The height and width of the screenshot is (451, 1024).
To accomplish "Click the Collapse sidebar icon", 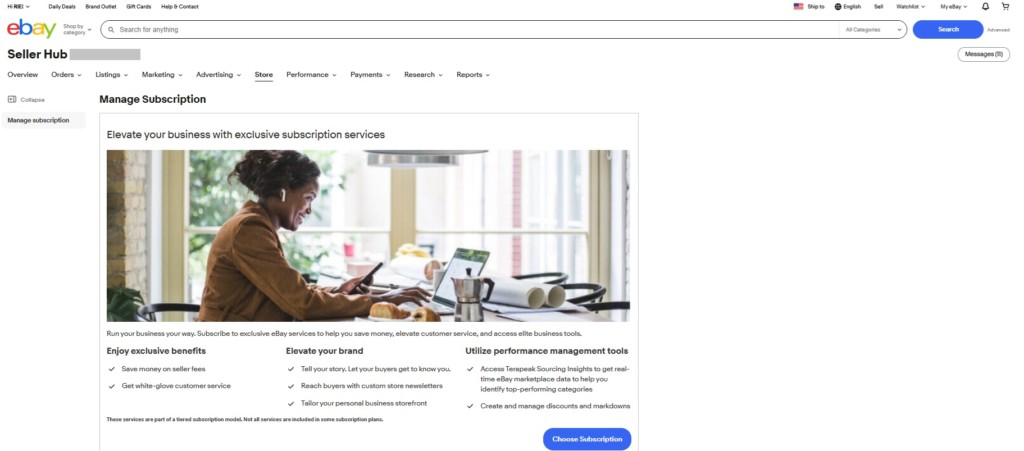I will point(12,99).
